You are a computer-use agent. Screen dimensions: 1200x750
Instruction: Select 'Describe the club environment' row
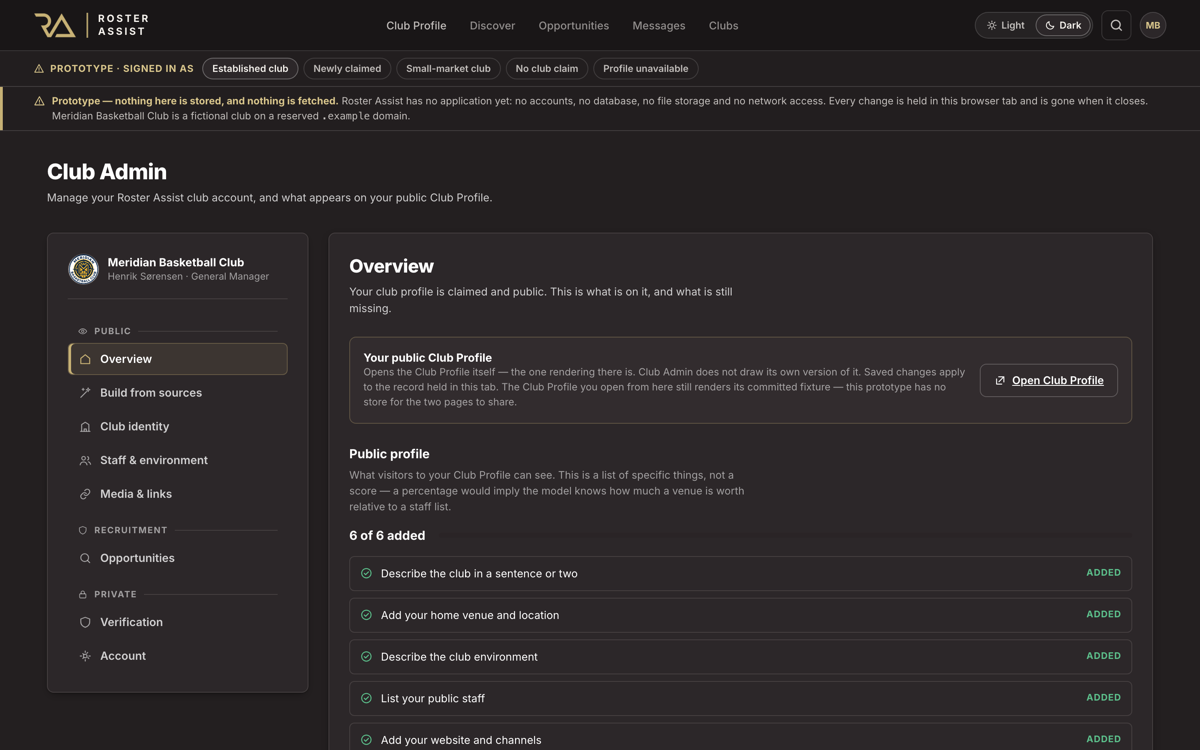(x=740, y=657)
